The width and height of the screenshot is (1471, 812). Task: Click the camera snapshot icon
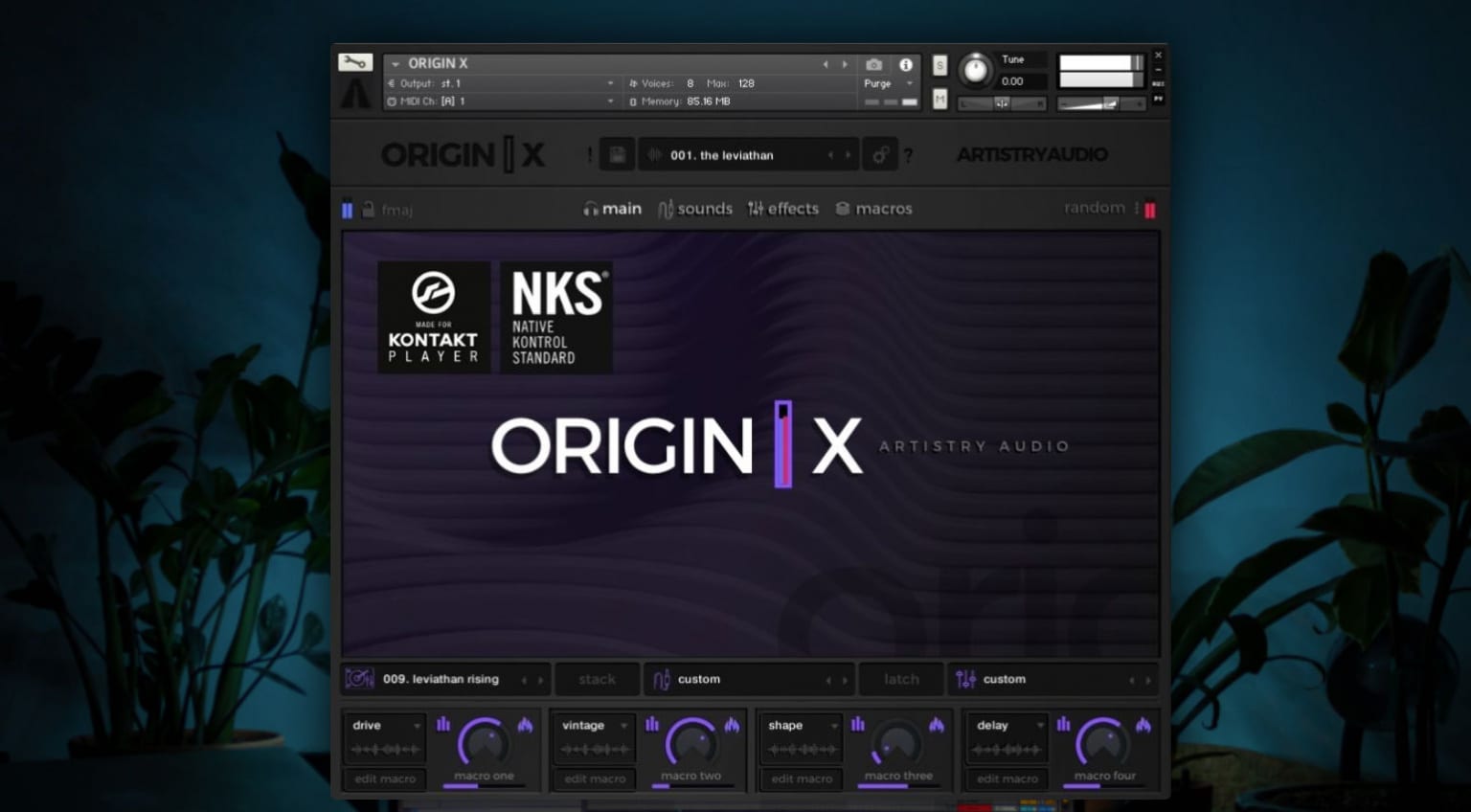tap(873, 65)
